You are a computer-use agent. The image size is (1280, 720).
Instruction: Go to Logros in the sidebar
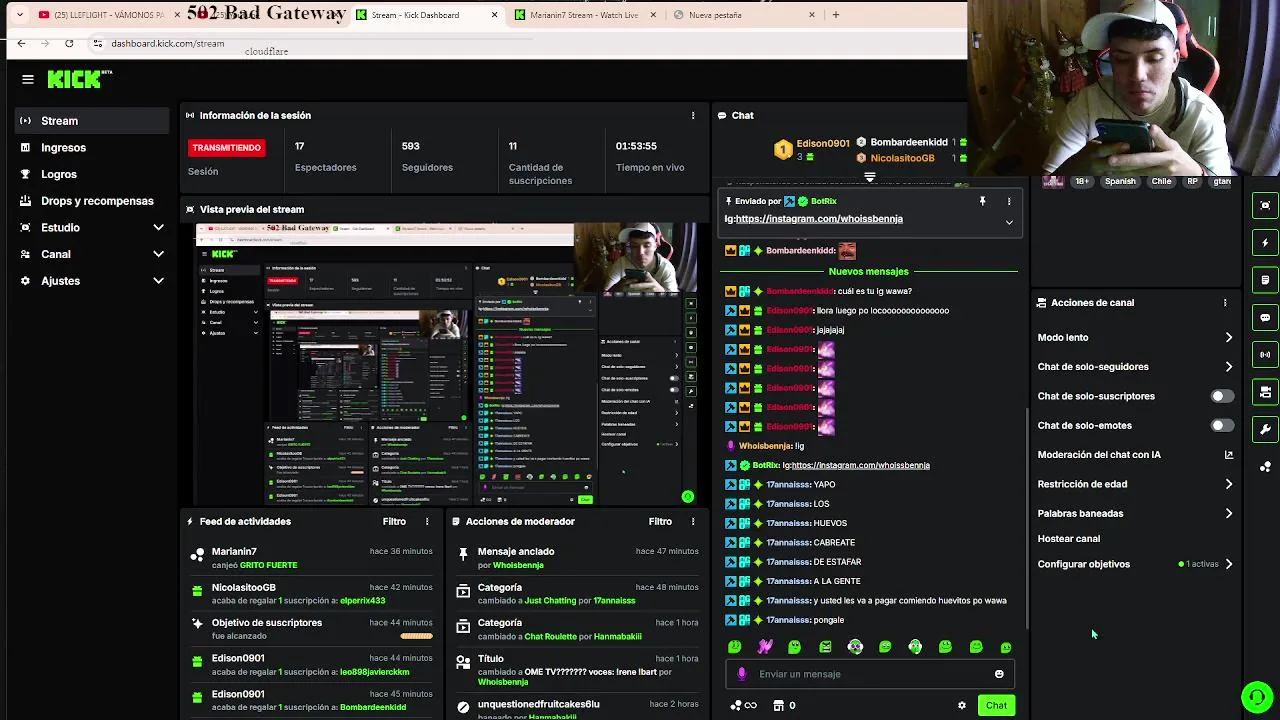click(x=92, y=174)
